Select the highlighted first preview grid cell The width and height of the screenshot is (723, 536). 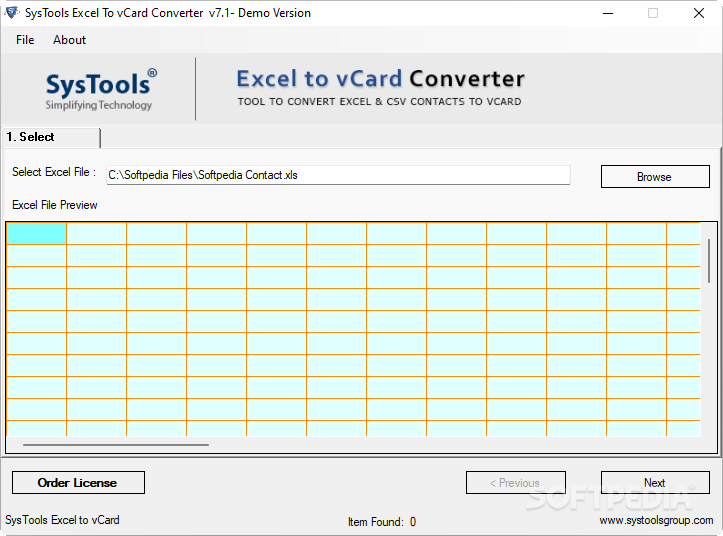pyautogui.click(x=36, y=233)
